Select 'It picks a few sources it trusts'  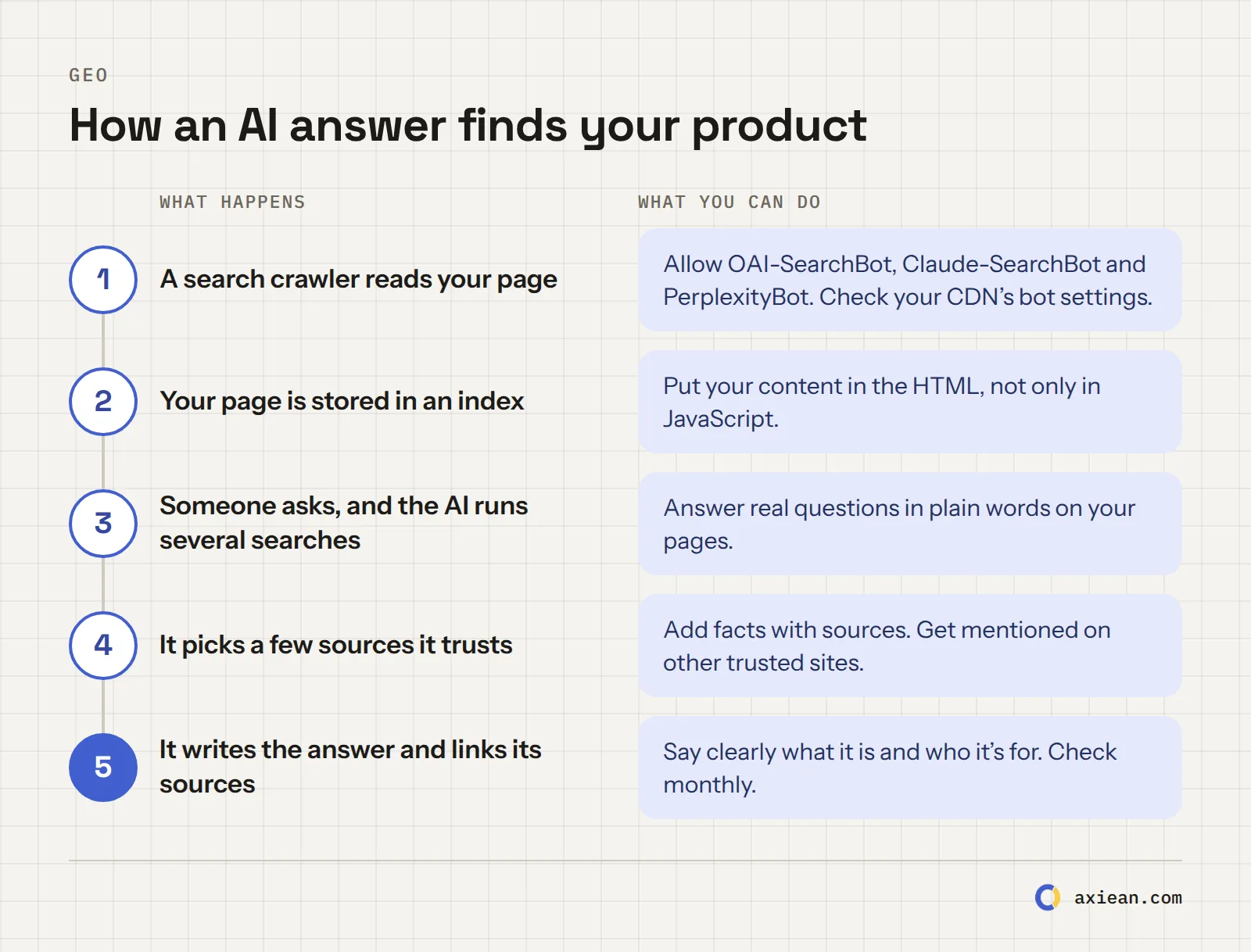coord(336,646)
